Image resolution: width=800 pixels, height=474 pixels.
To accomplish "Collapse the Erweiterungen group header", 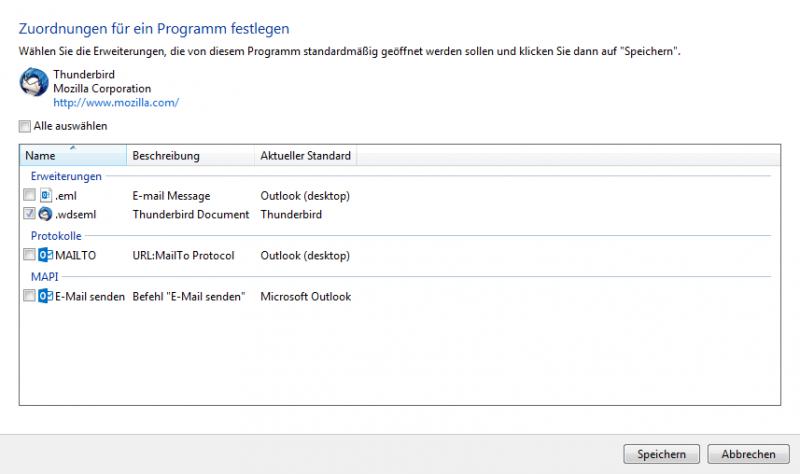I will click(66, 176).
